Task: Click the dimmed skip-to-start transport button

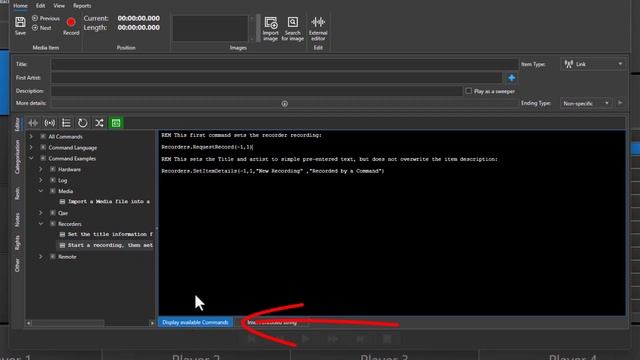Action: click(251, 339)
